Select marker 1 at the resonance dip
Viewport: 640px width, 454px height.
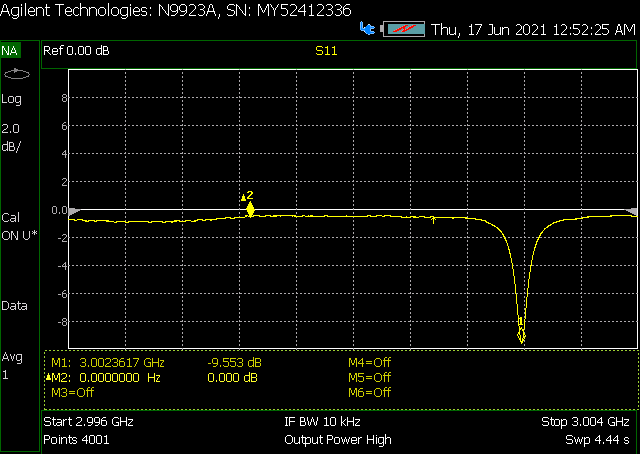(521, 334)
